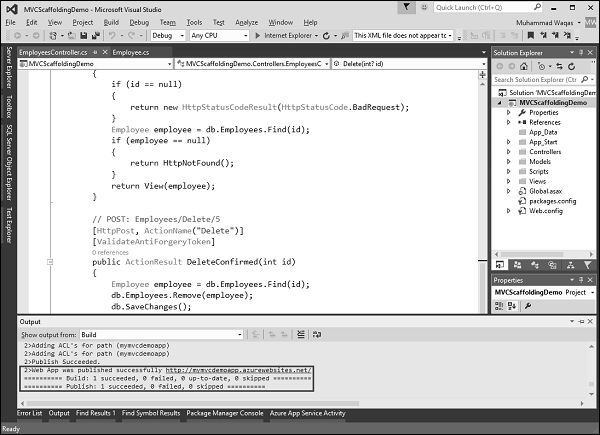Image resolution: width=600 pixels, height=435 pixels.
Task: Click the Solution Explorer search magnifier icon
Action: tap(584, 80)
